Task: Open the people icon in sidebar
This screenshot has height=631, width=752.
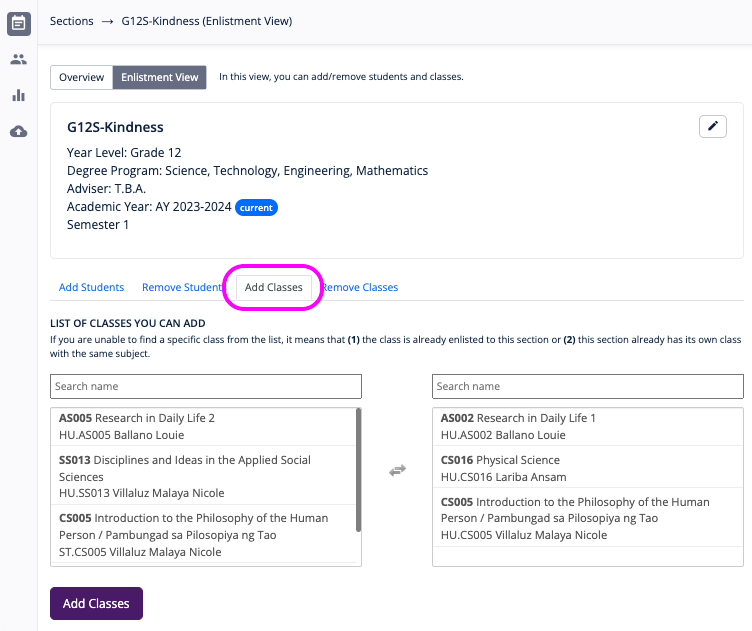Action: 18,59
